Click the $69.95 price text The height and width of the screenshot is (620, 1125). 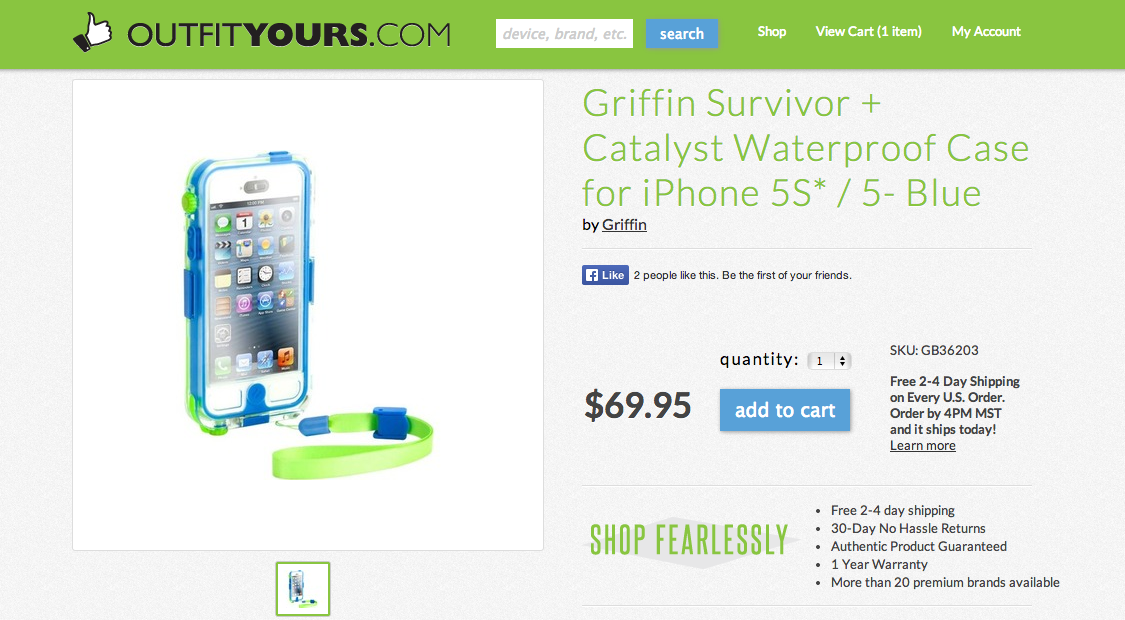point(638,405)
